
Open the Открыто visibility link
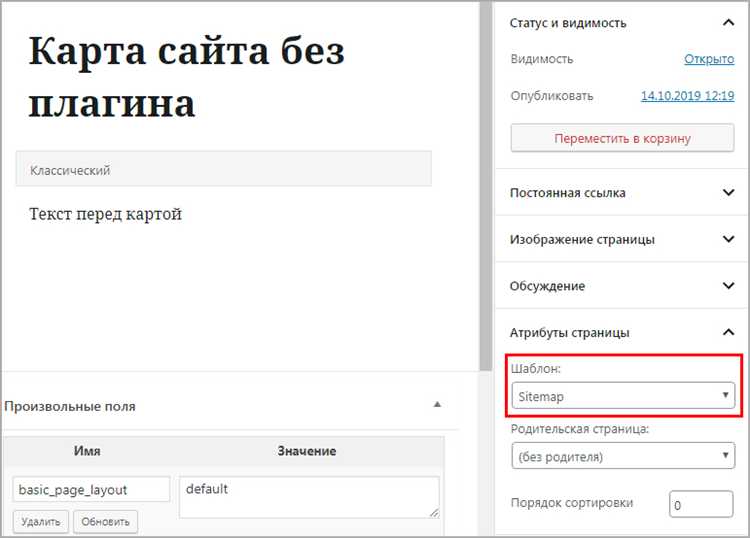click(x=709, y=59)
